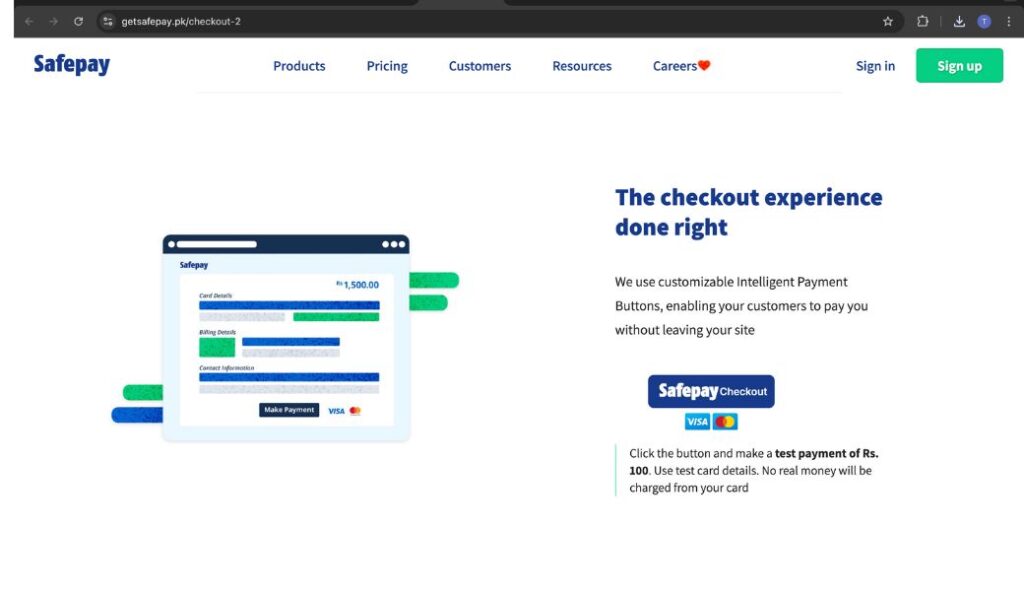This screenshot has height=591, width=1024.
Task: Click the Make Payment button in illustration
Action: 289,409
